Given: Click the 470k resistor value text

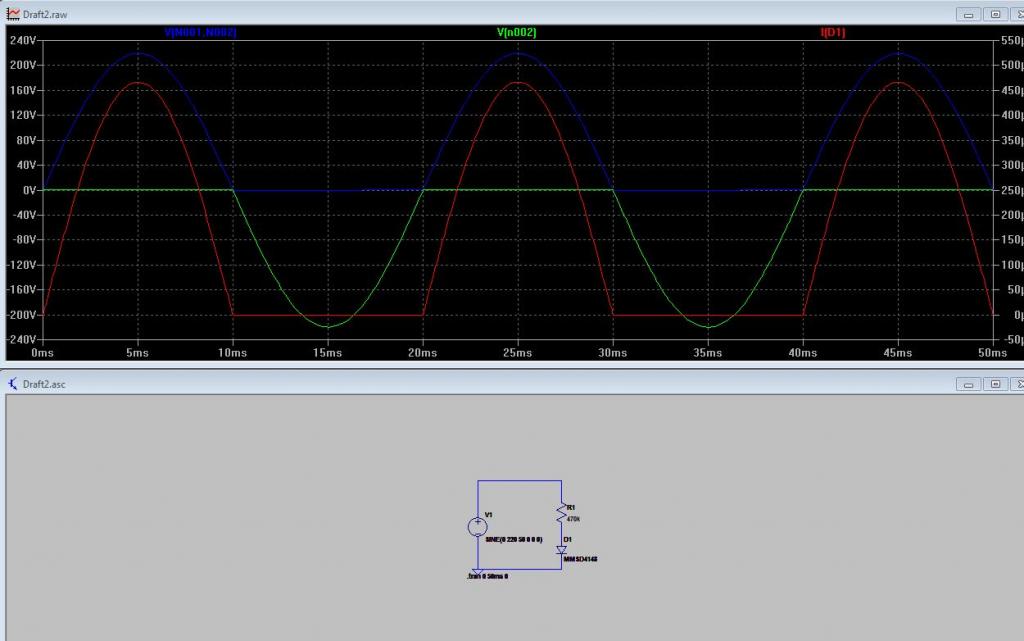Looking at the screenshot, I should (573, 519).
